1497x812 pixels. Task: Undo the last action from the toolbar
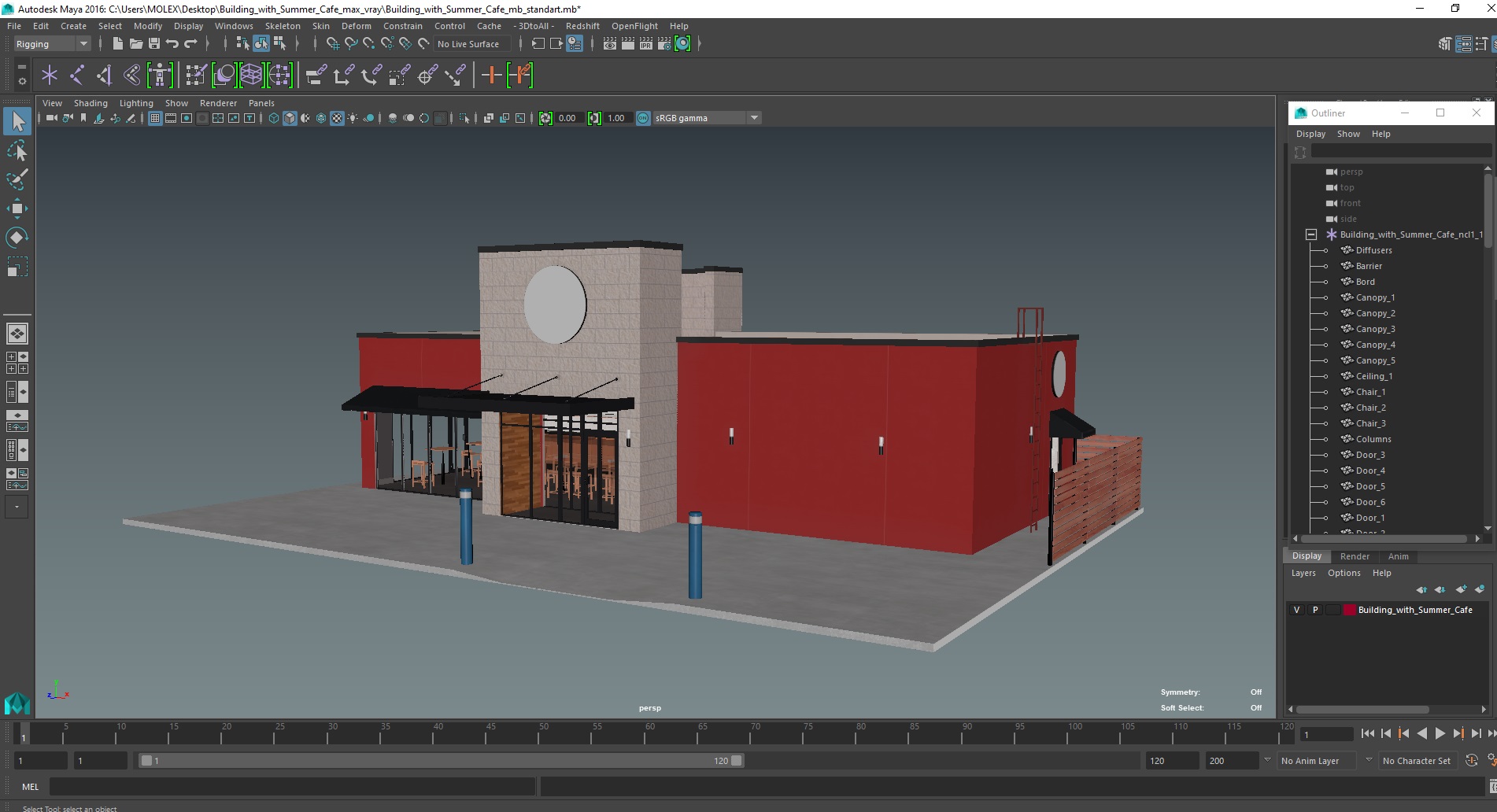click(172, 43)
